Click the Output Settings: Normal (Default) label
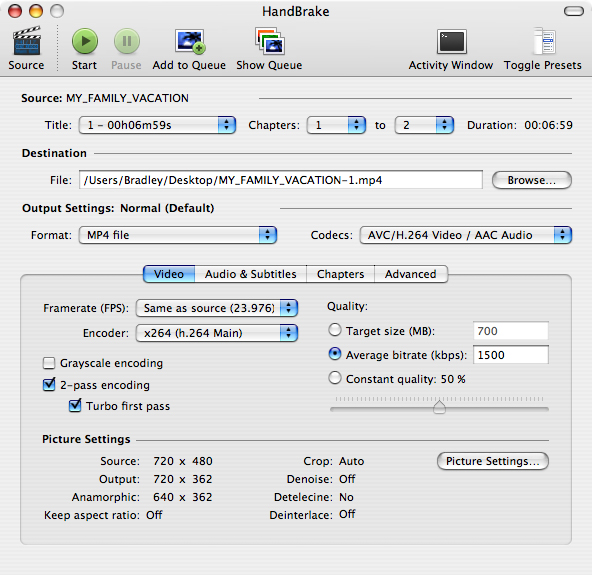The height and width of the screenshot is (575, 592). 118,208
